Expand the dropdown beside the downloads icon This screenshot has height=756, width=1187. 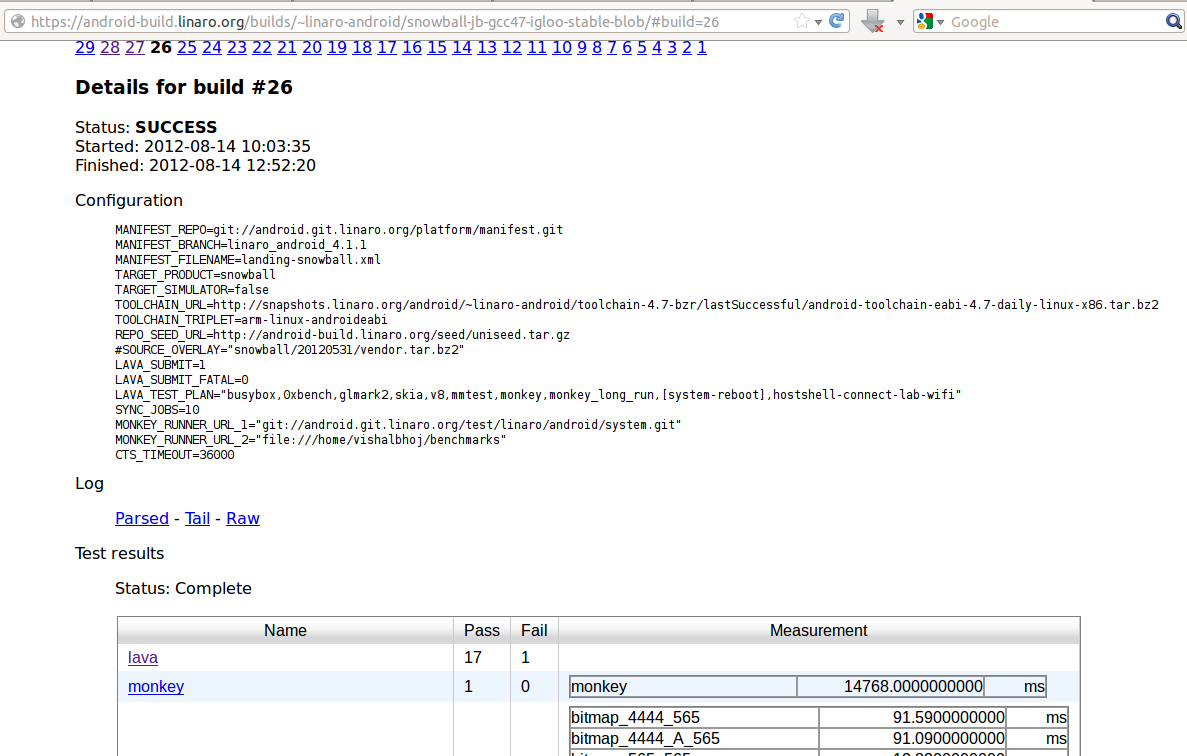pyautogui.click(x=899, y=22)
